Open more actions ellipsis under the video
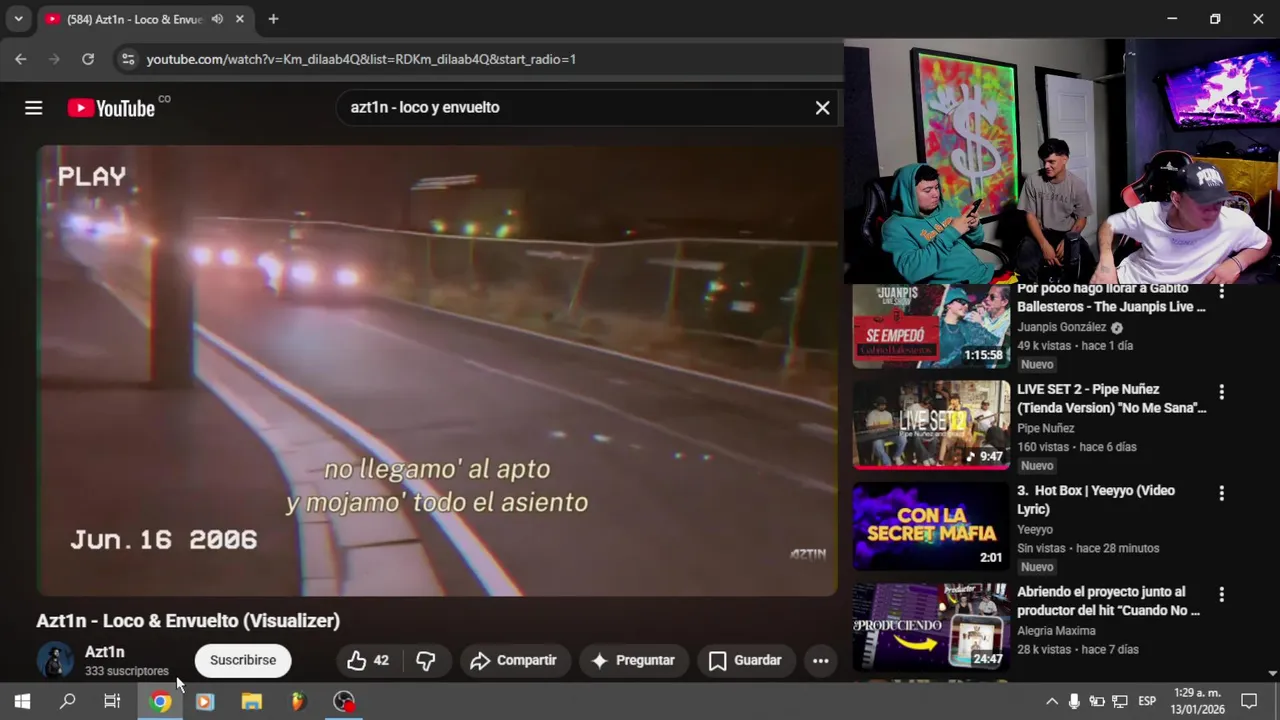Image resolution: width=1280 pixels, height=720 pixels. [x=820, y=660]
